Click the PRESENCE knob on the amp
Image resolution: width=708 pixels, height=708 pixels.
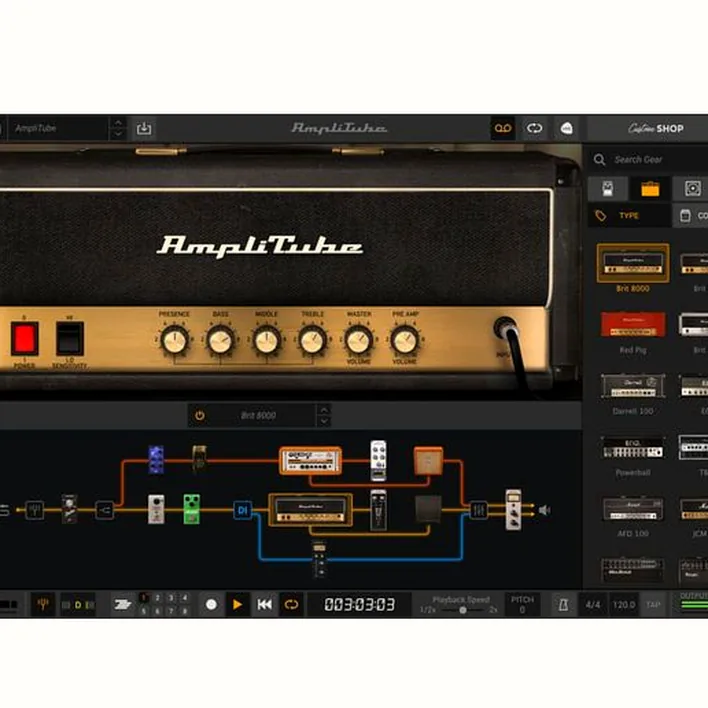(x=174, y=340)
